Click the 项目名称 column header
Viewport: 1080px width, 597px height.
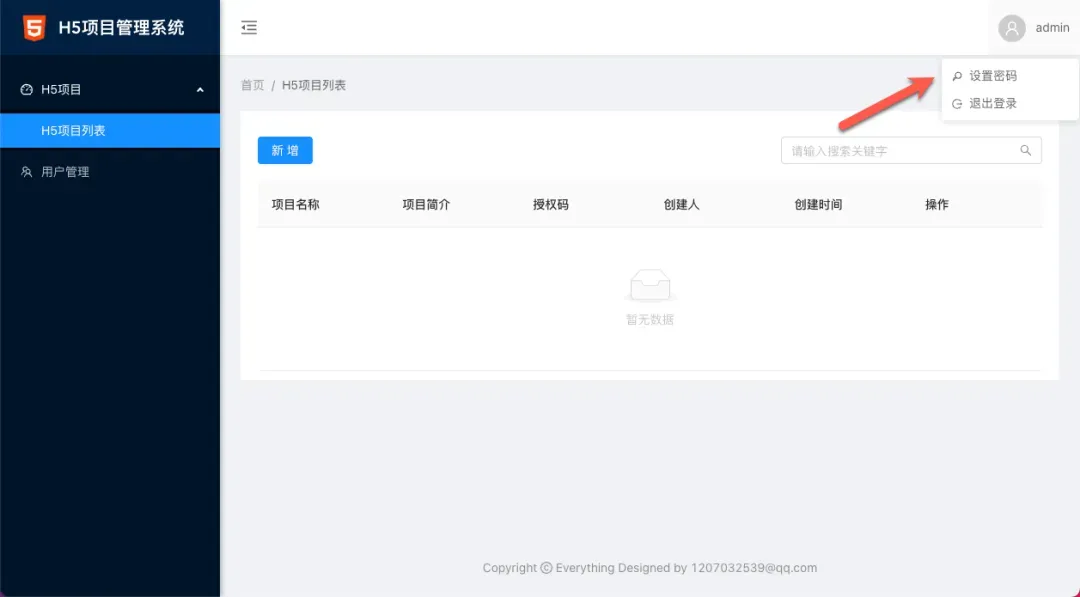tap(295, 205)
